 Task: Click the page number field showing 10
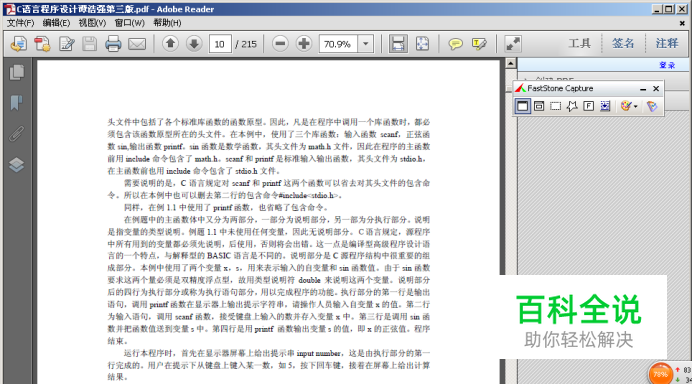(220, 44)
